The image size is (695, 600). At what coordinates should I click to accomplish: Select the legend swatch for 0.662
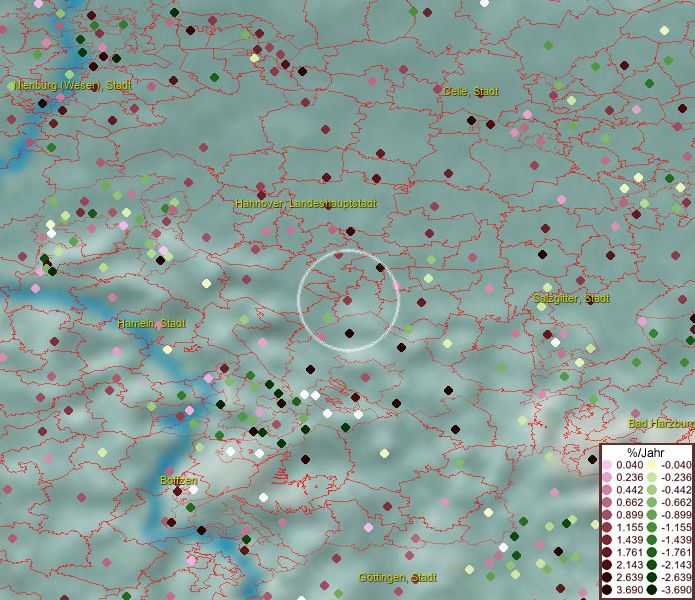(607, 503)
